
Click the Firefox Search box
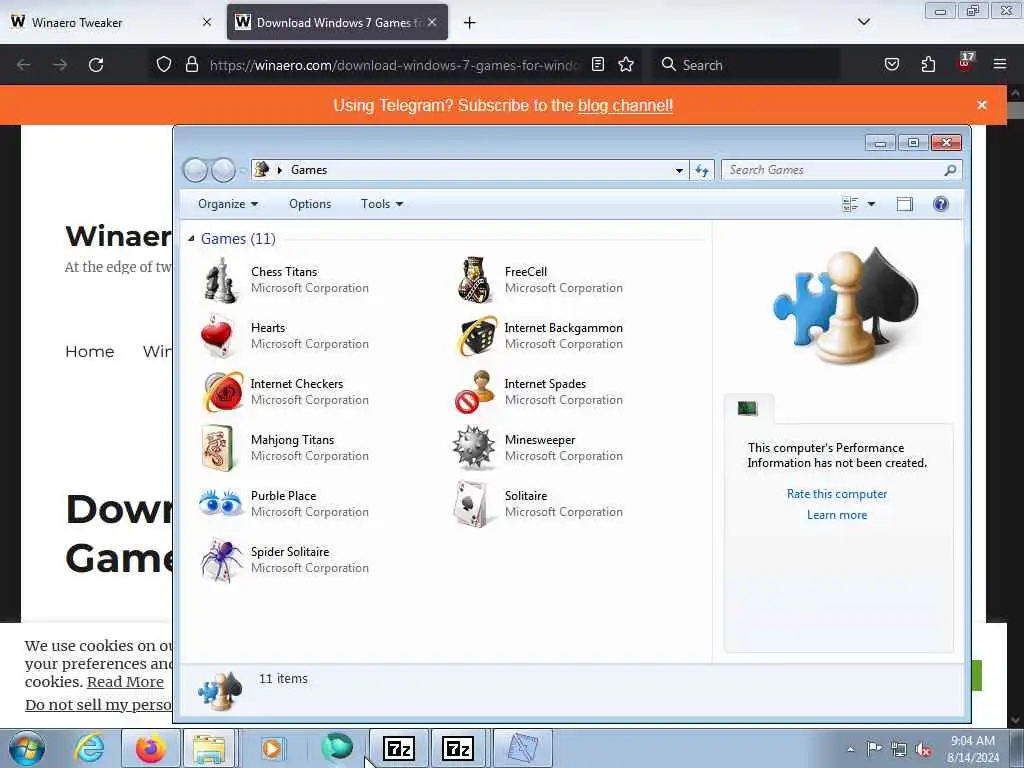click(746, 65)
